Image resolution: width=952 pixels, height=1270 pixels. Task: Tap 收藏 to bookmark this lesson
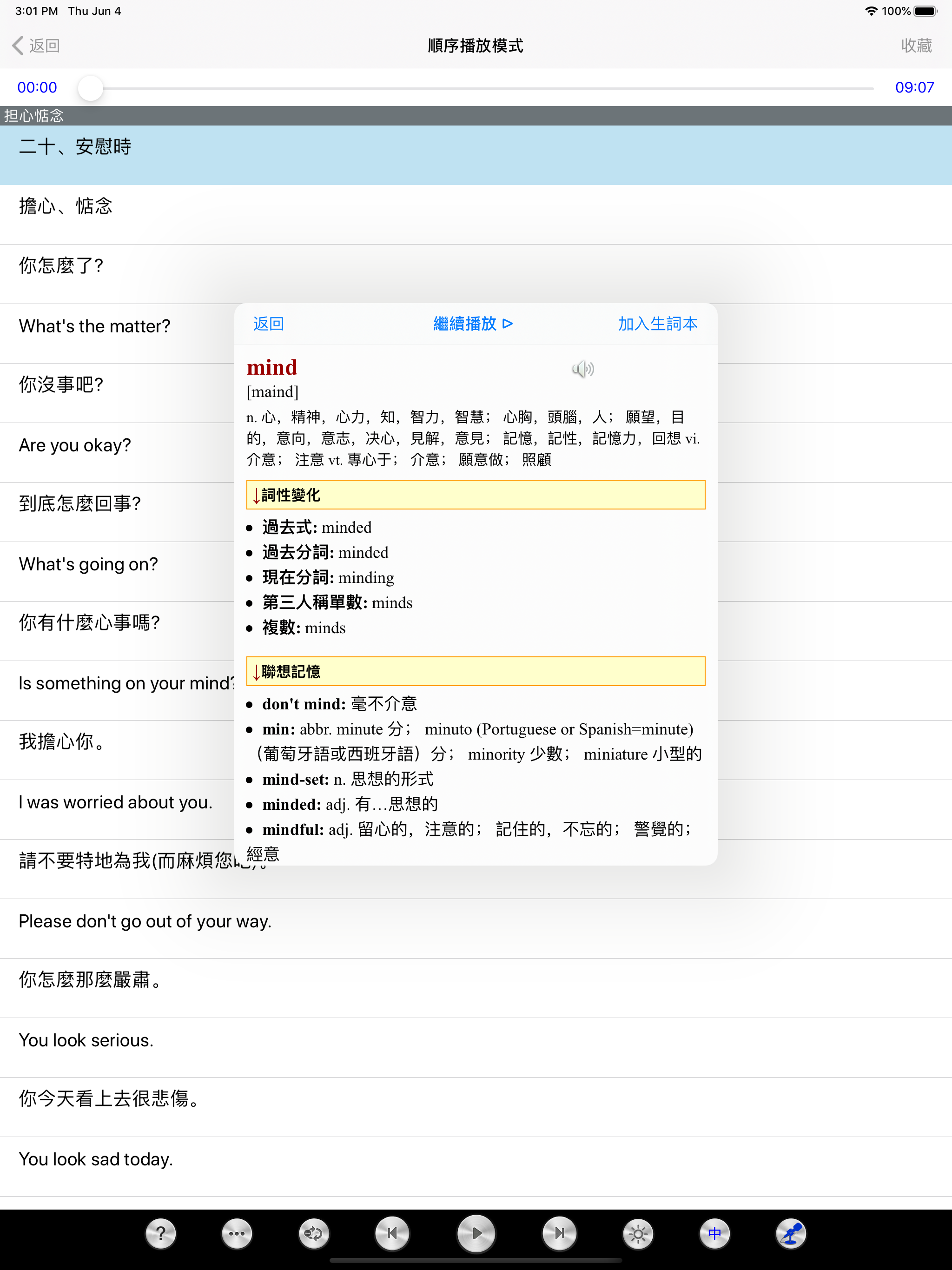[x=916, y=46]
